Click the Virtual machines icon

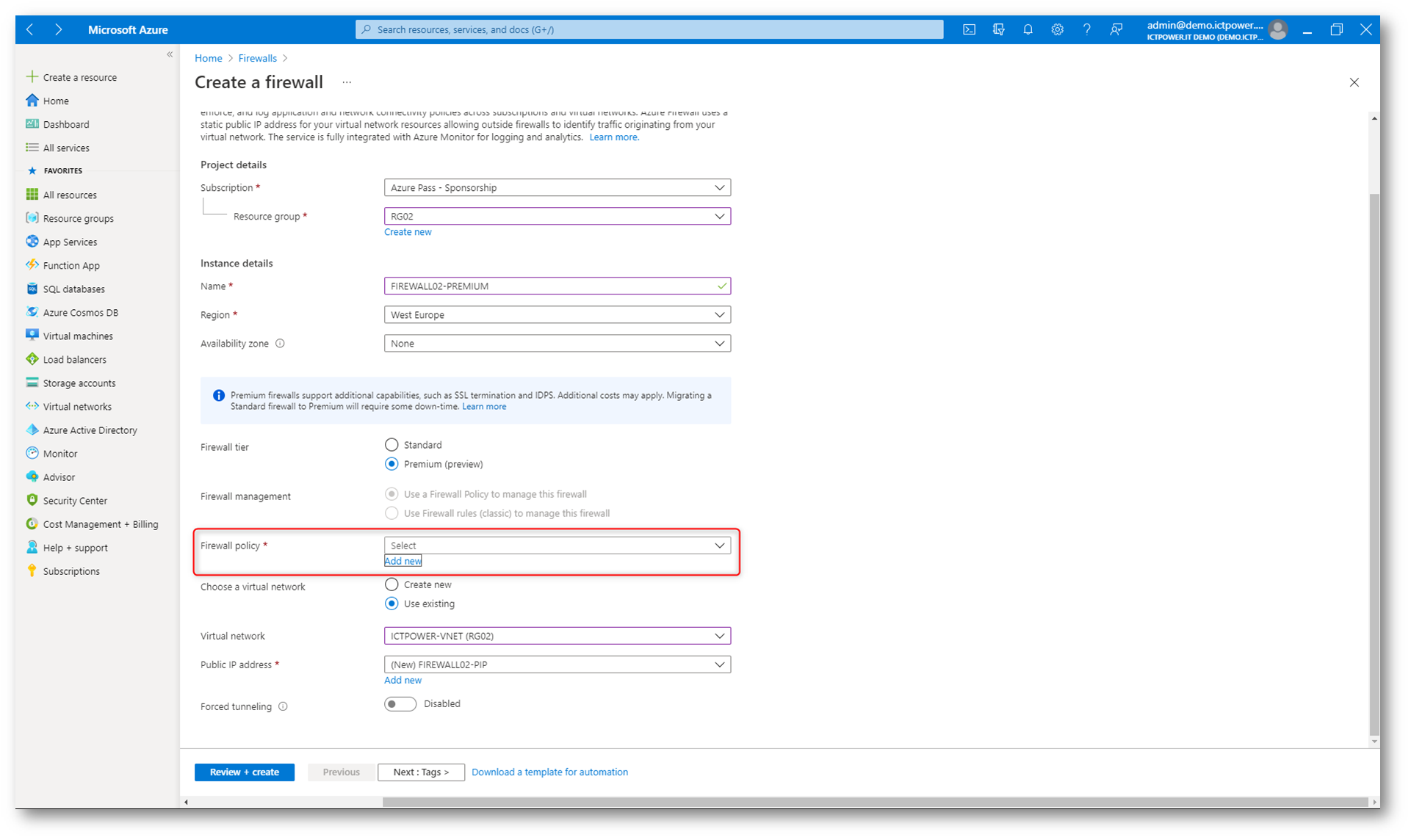point(32,336)
